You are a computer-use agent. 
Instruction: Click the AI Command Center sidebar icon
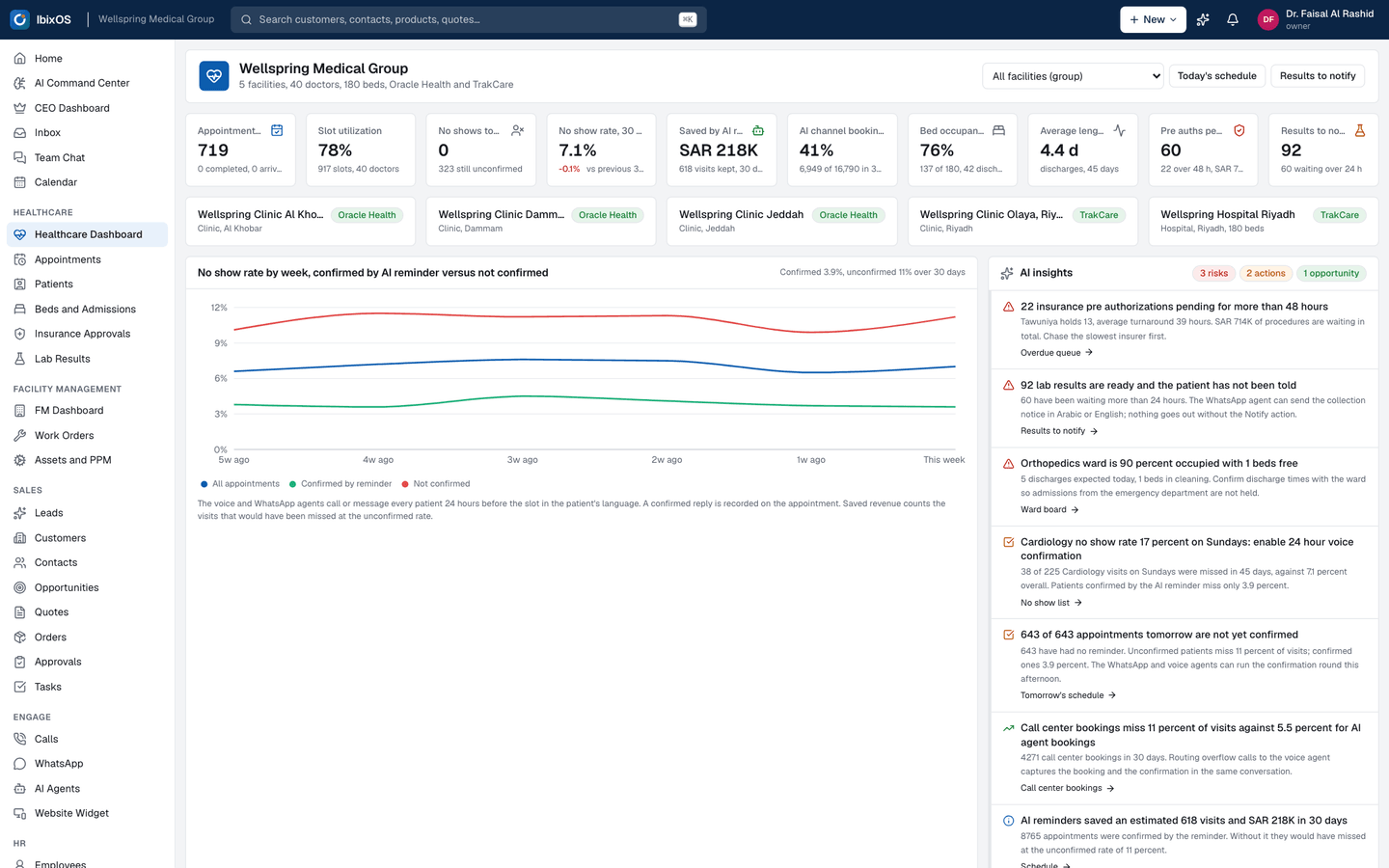pyautogui.click(x=19, y=83)
